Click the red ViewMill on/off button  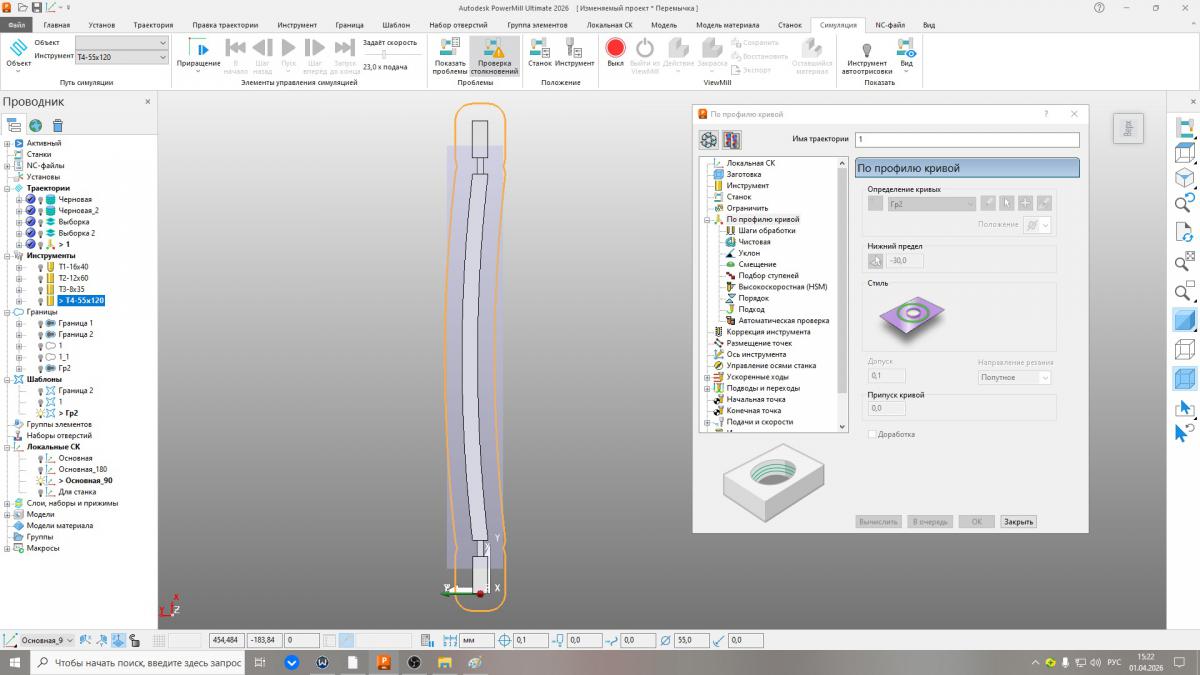click(x=615, y=48)
